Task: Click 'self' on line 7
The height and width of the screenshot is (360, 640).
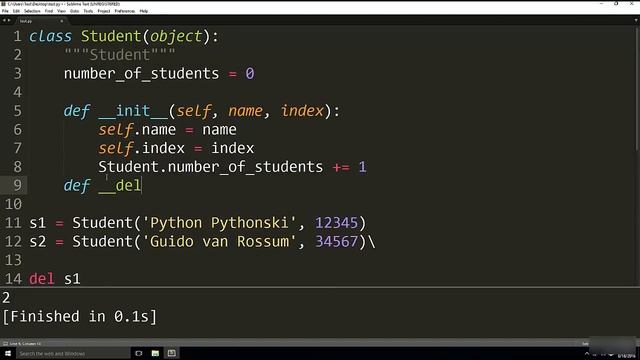Action: click(x=116, y=149)
